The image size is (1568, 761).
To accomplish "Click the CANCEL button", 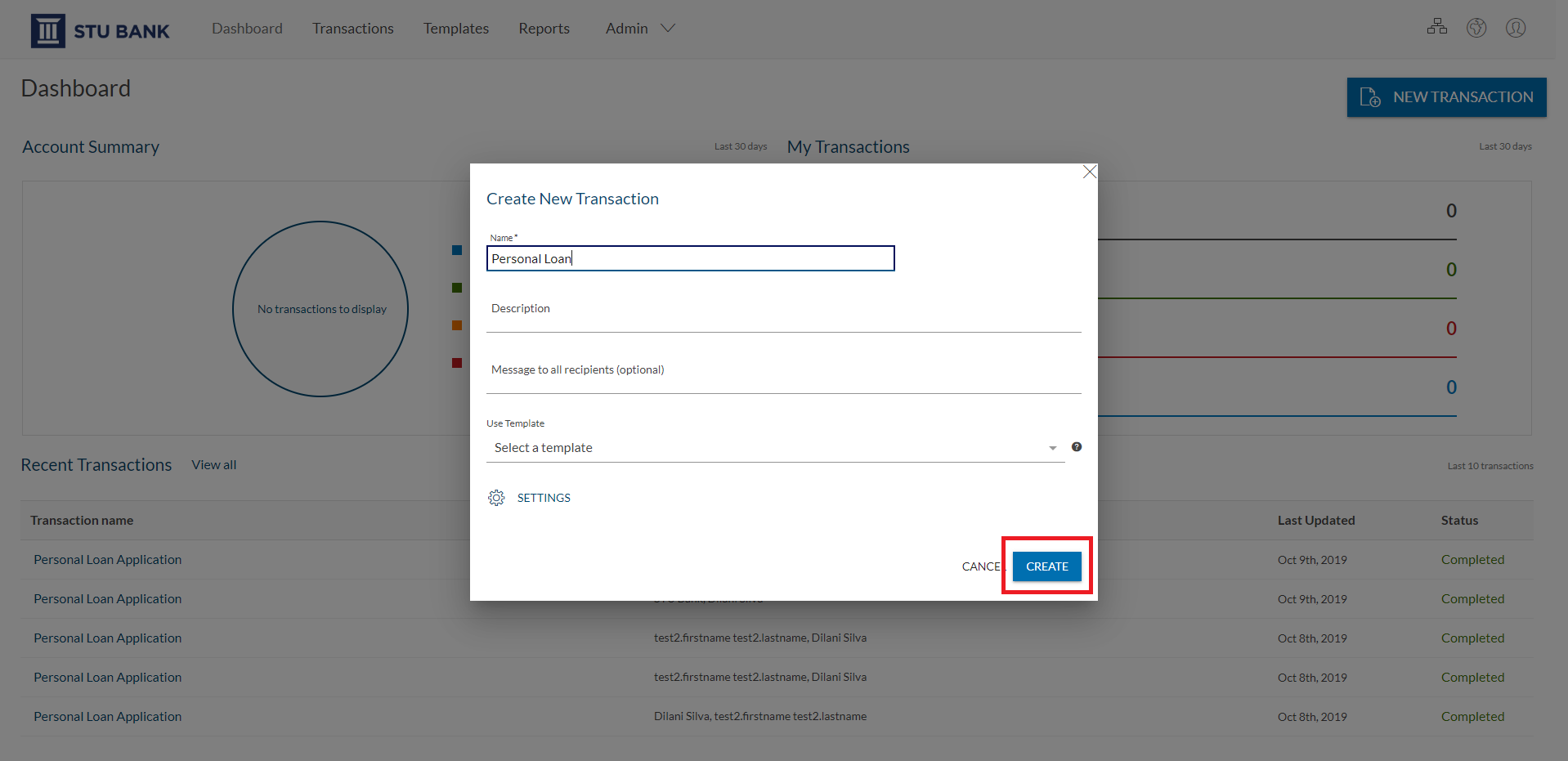I will [983, 566].
